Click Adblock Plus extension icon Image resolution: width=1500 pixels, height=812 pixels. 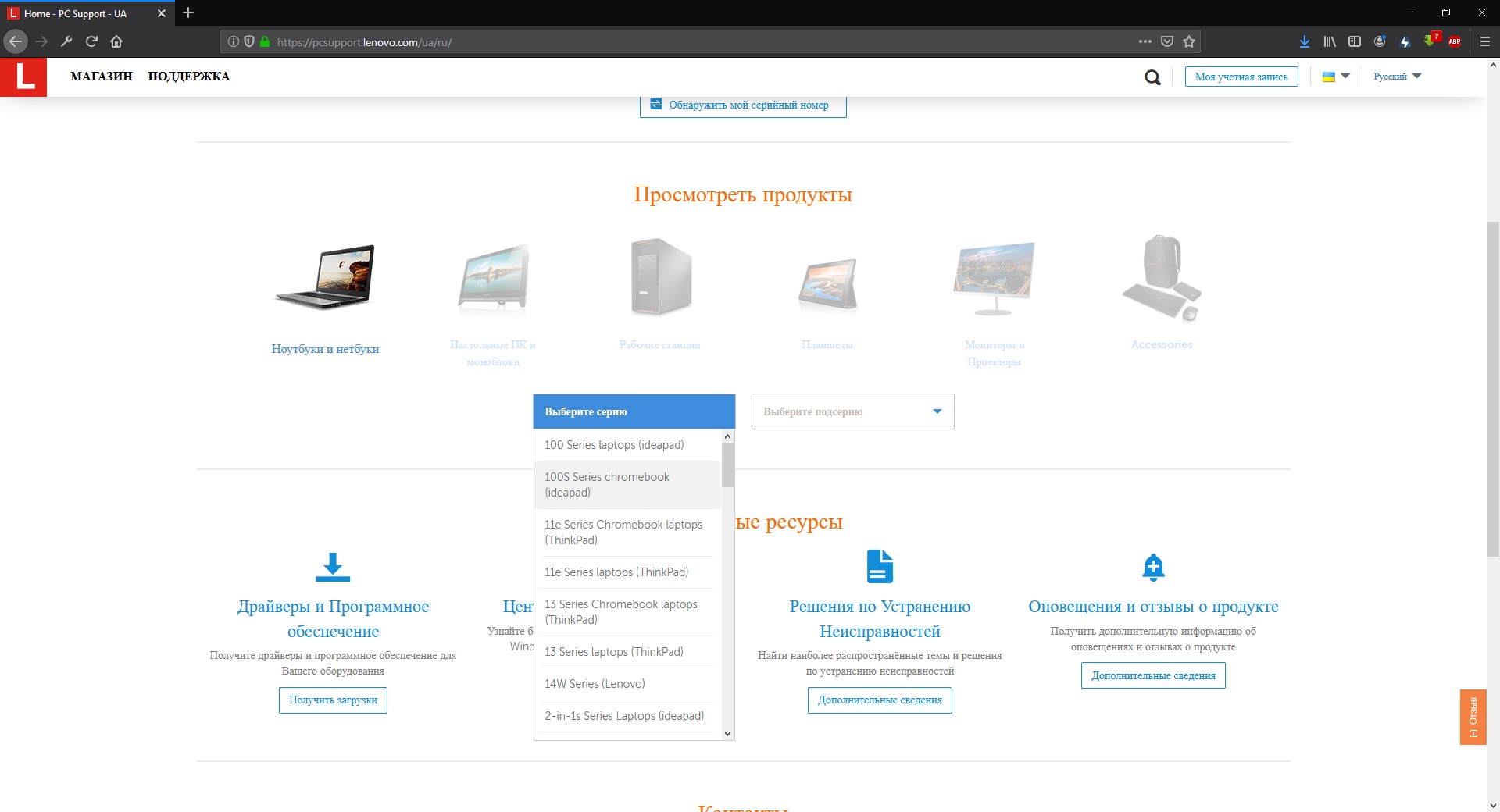pyautogui.click(x=1455, y=41)
